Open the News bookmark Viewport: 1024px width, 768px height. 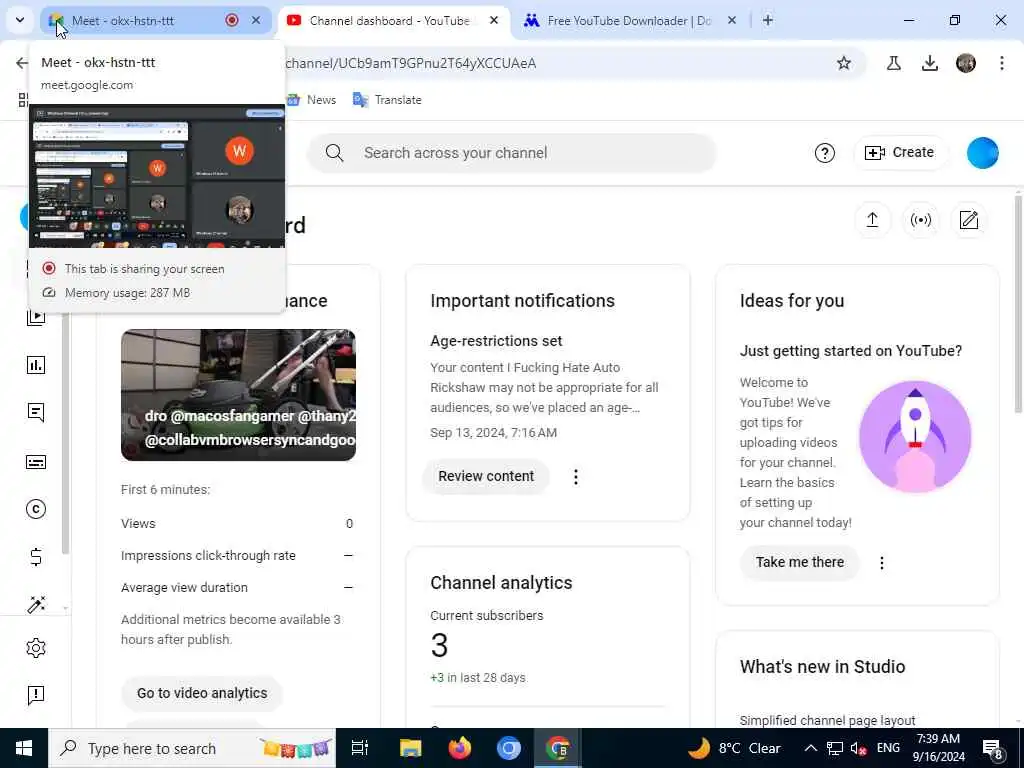312,100
